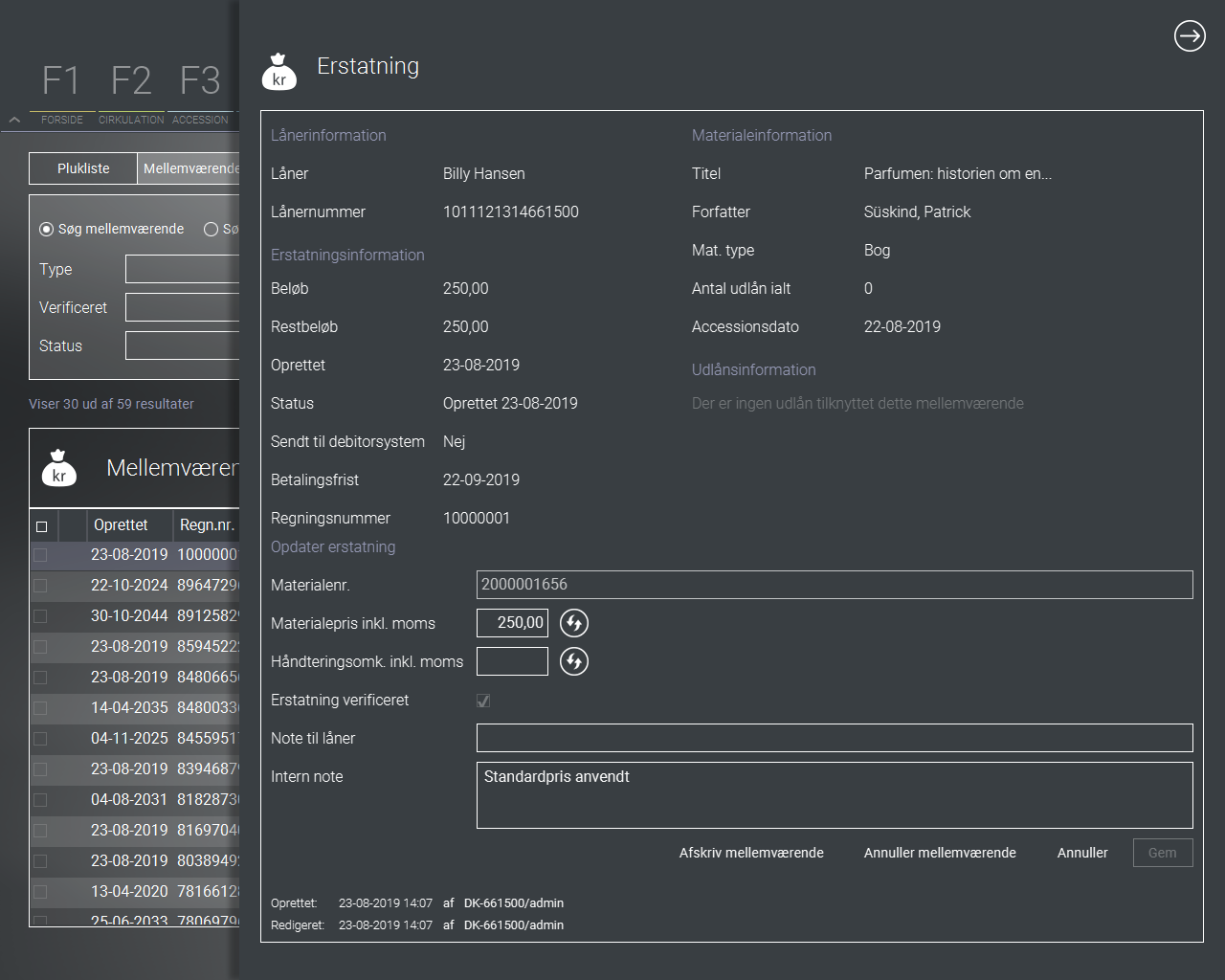Open the F1 Forside menu
Screen dimensions: 1225x980
coord(61,92)
